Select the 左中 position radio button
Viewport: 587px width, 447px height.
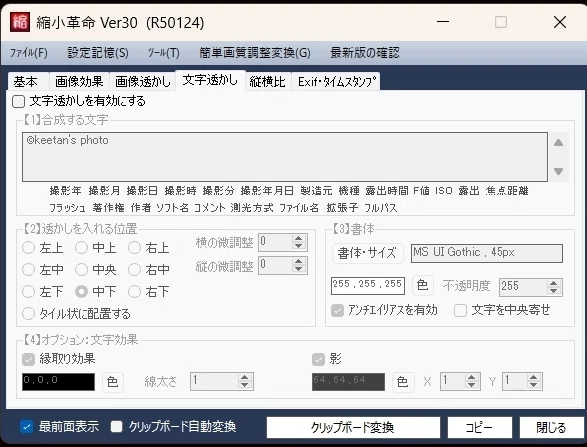click(x=28, y=270)
